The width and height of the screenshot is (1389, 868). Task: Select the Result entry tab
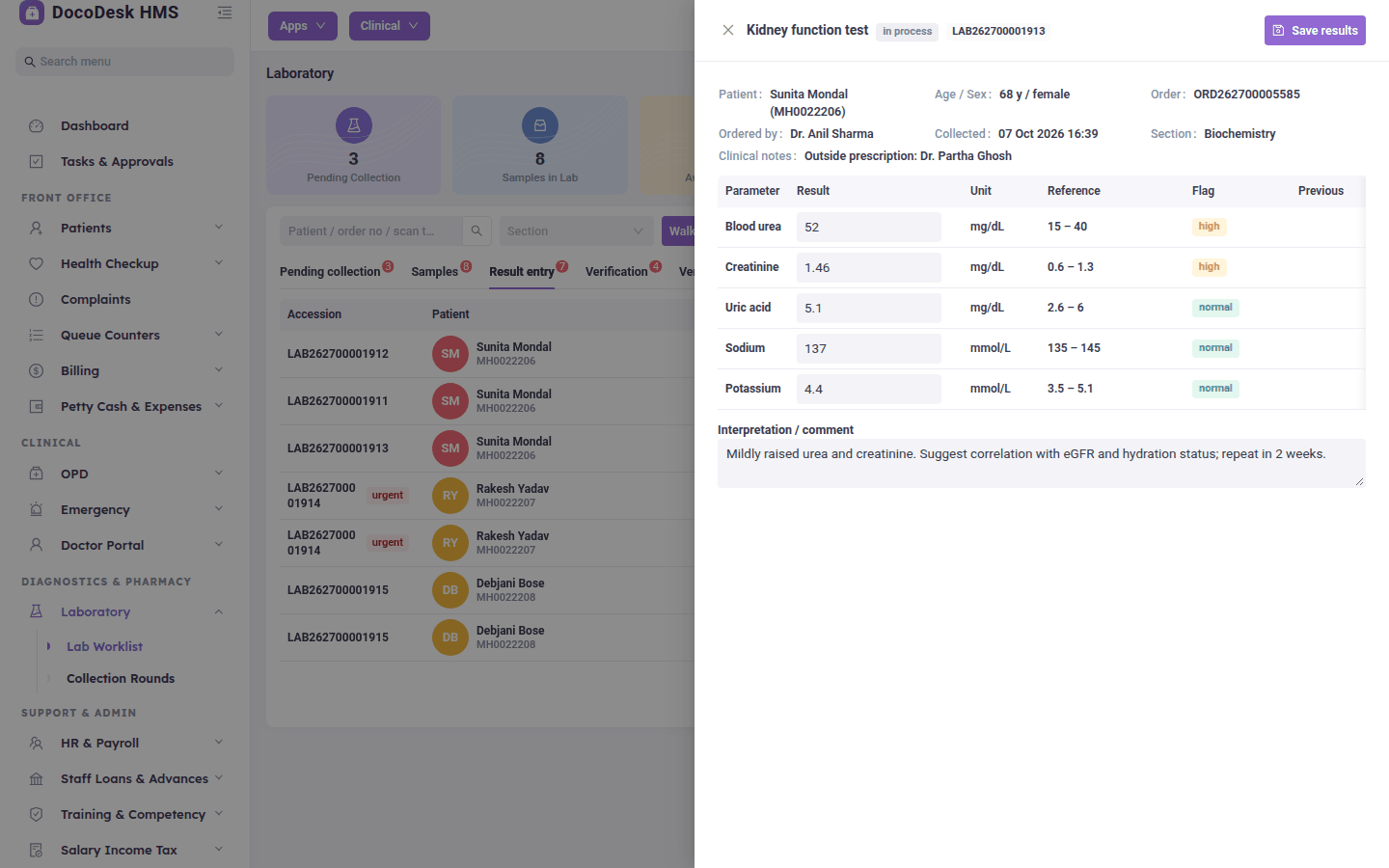click(522, 271)
